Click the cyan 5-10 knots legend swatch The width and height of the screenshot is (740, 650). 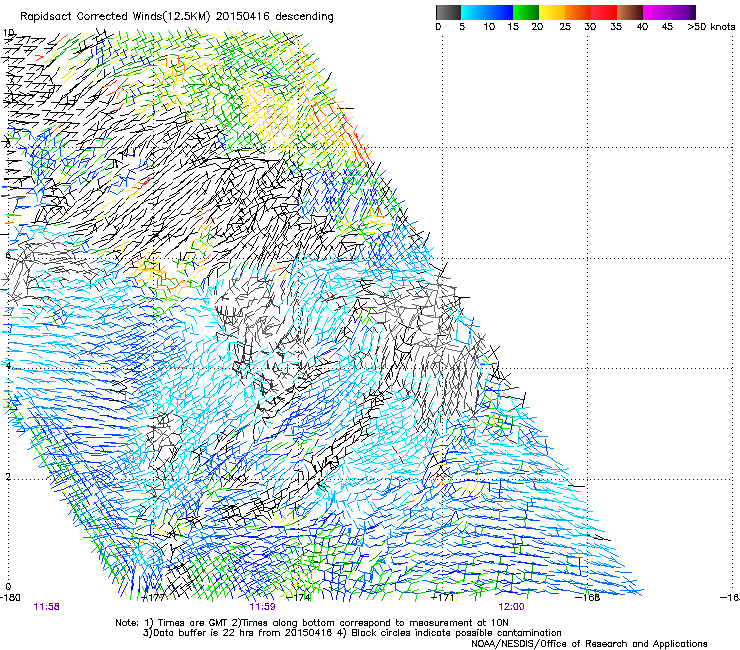pos(474,12)
